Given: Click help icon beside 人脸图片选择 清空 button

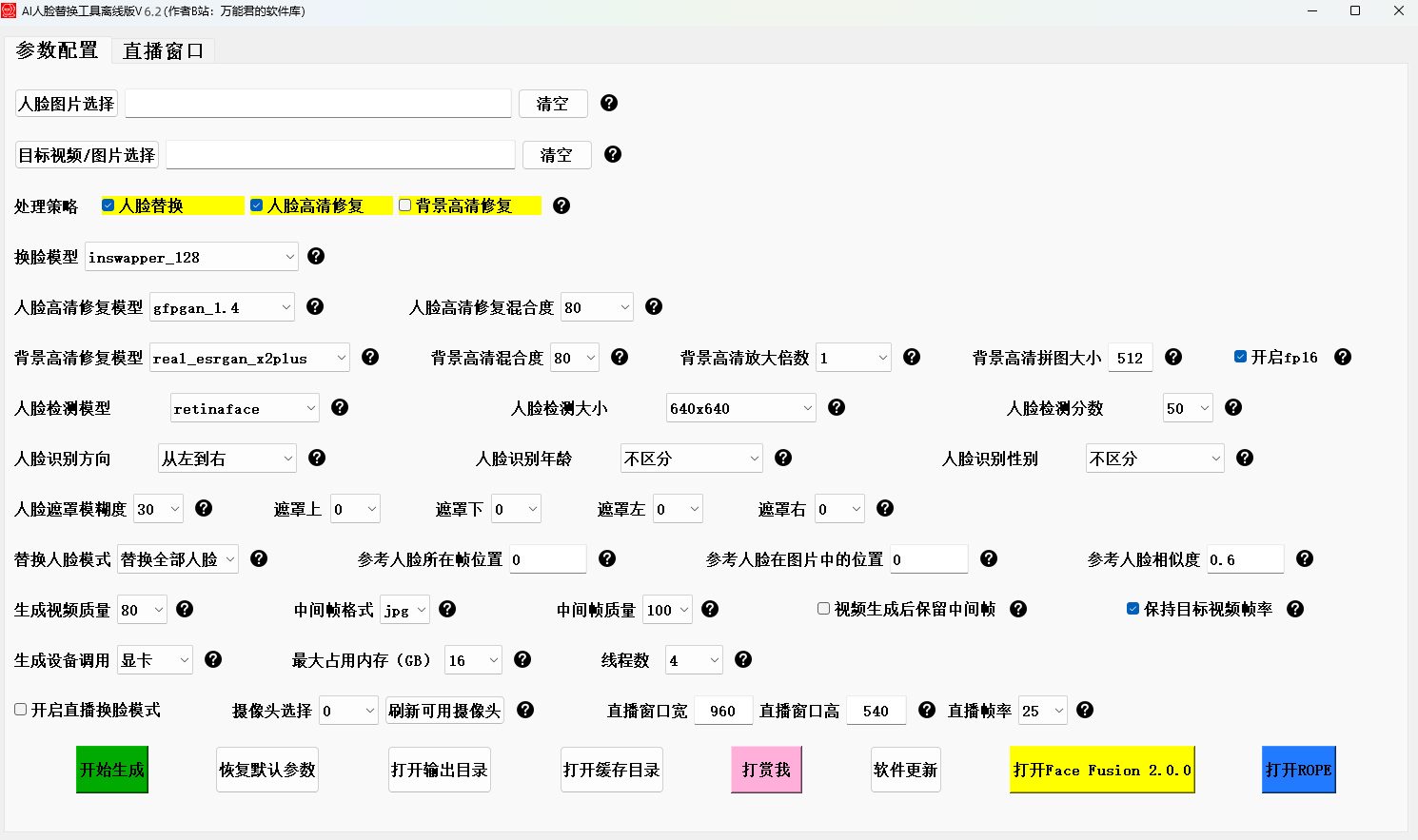Looking at the screenshot, I should (x=609, y=103).
